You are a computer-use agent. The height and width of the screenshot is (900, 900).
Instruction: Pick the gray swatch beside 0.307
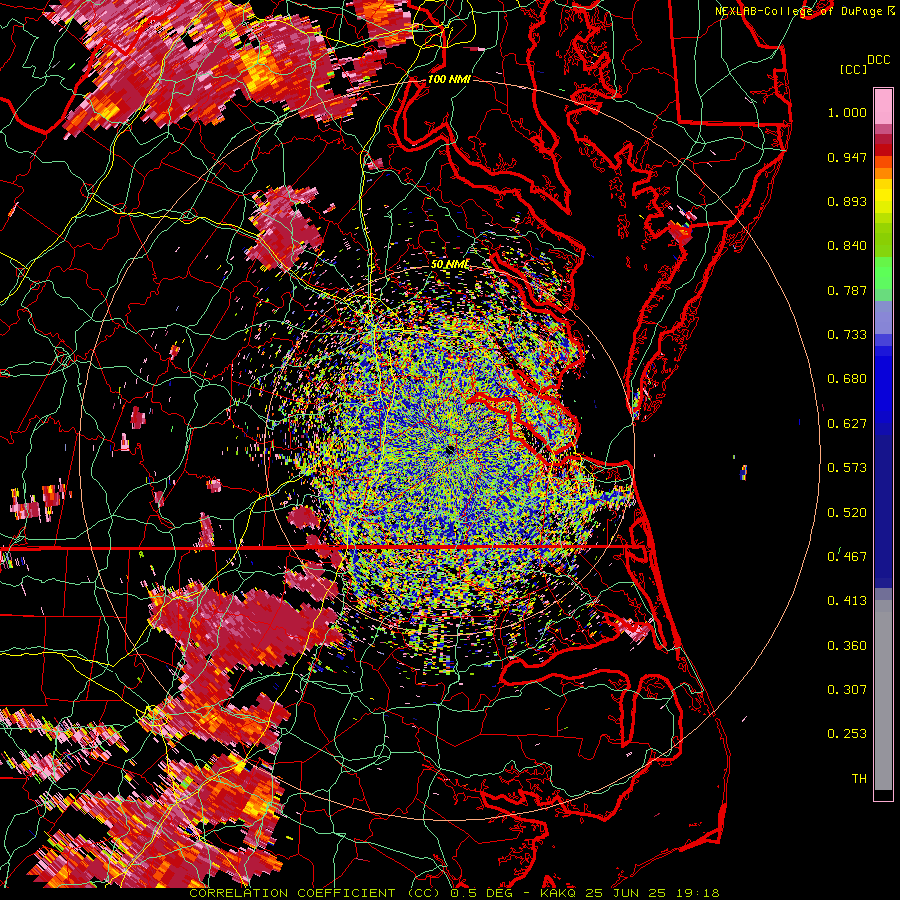[x=883, y=695]
